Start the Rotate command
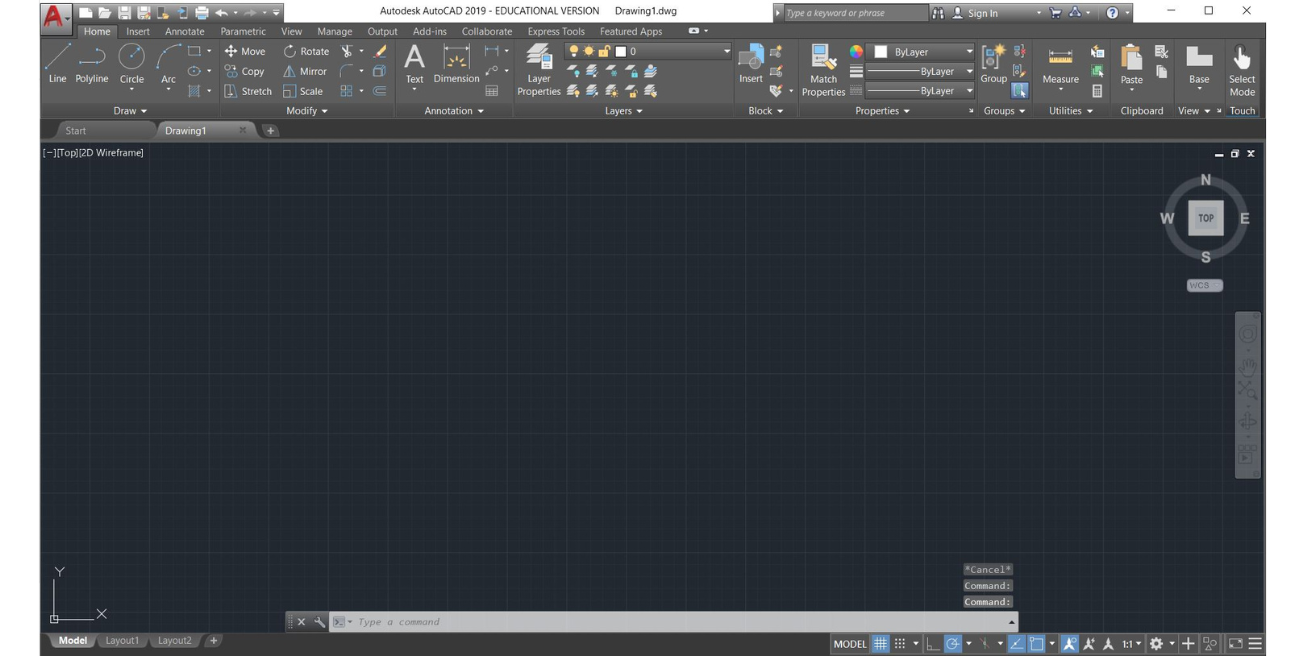Viewport: 1305px width, 656px height. [x=306, y=51]
